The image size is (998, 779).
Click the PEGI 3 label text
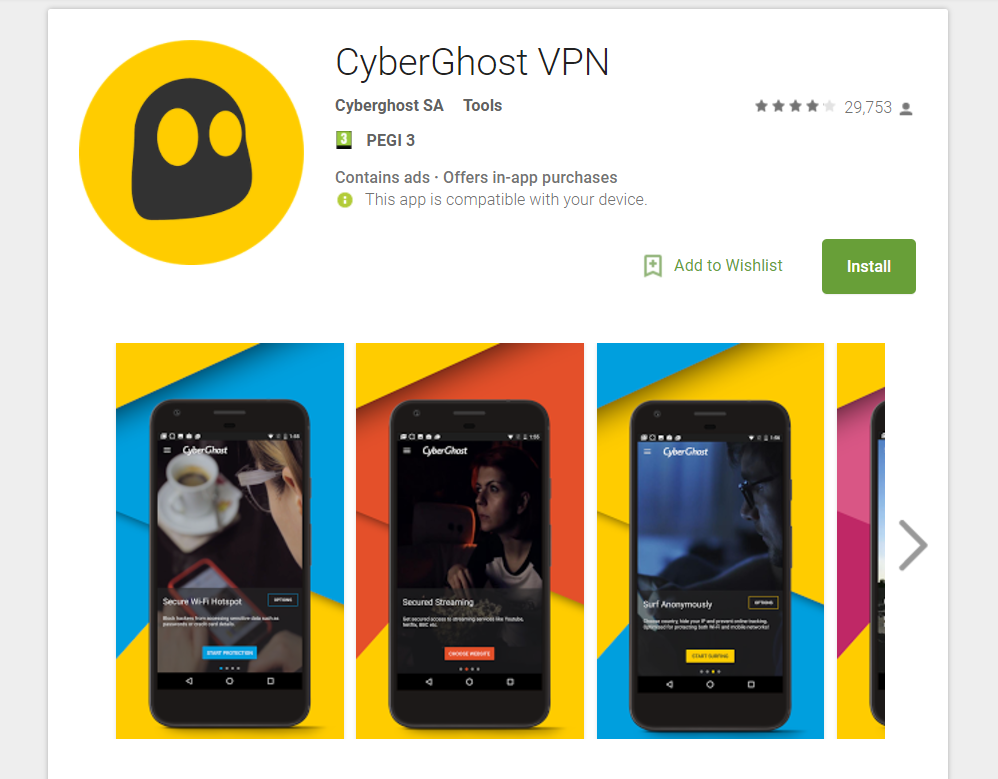[390, 141]
